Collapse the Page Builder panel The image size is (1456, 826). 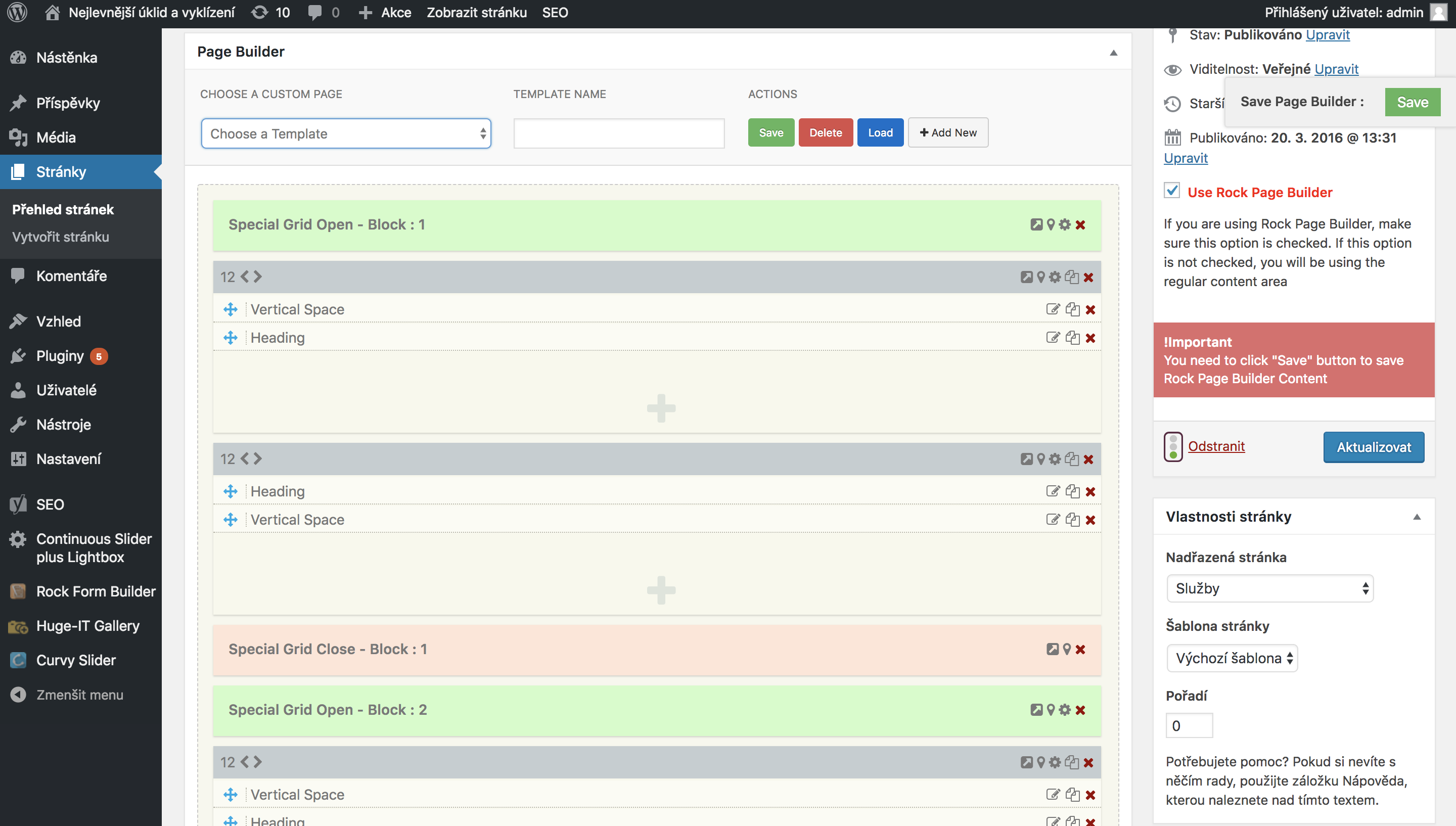1113,52
